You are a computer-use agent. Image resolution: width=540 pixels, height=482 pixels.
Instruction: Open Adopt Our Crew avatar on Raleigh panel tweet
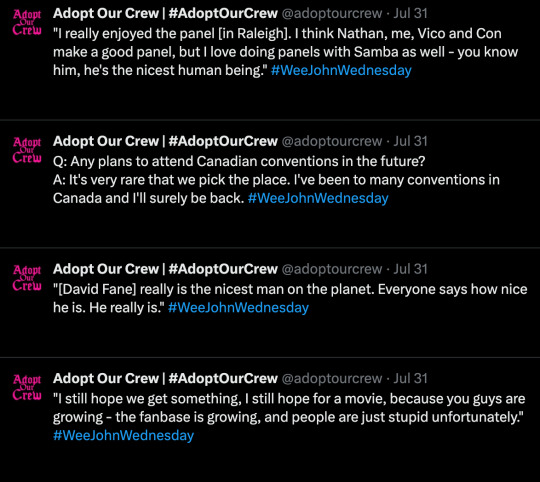(27, 22)
